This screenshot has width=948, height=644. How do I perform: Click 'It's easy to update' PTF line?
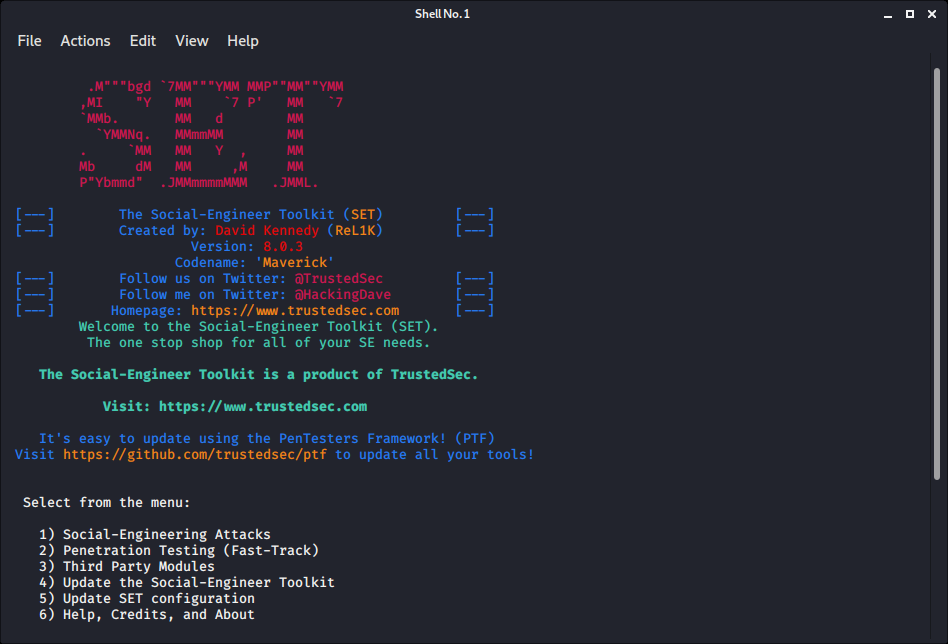point(267,438)
